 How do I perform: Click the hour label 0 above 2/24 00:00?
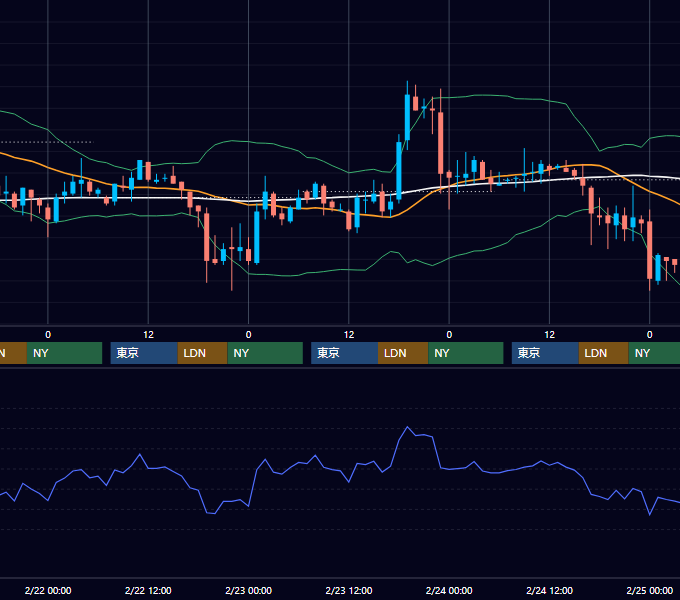tap(449, 335)
